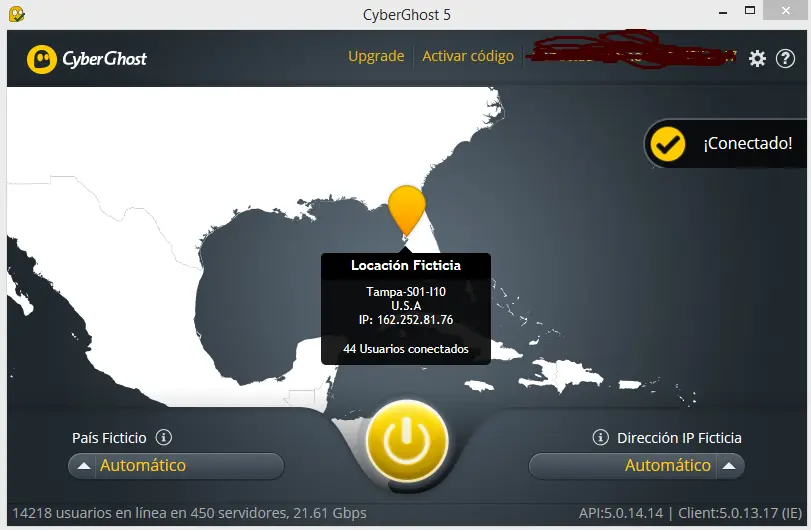Expand the País Ficticio Automático dropdown
Image resolution: width=811 pixels, height=530 pixels.
coord(176,465)
